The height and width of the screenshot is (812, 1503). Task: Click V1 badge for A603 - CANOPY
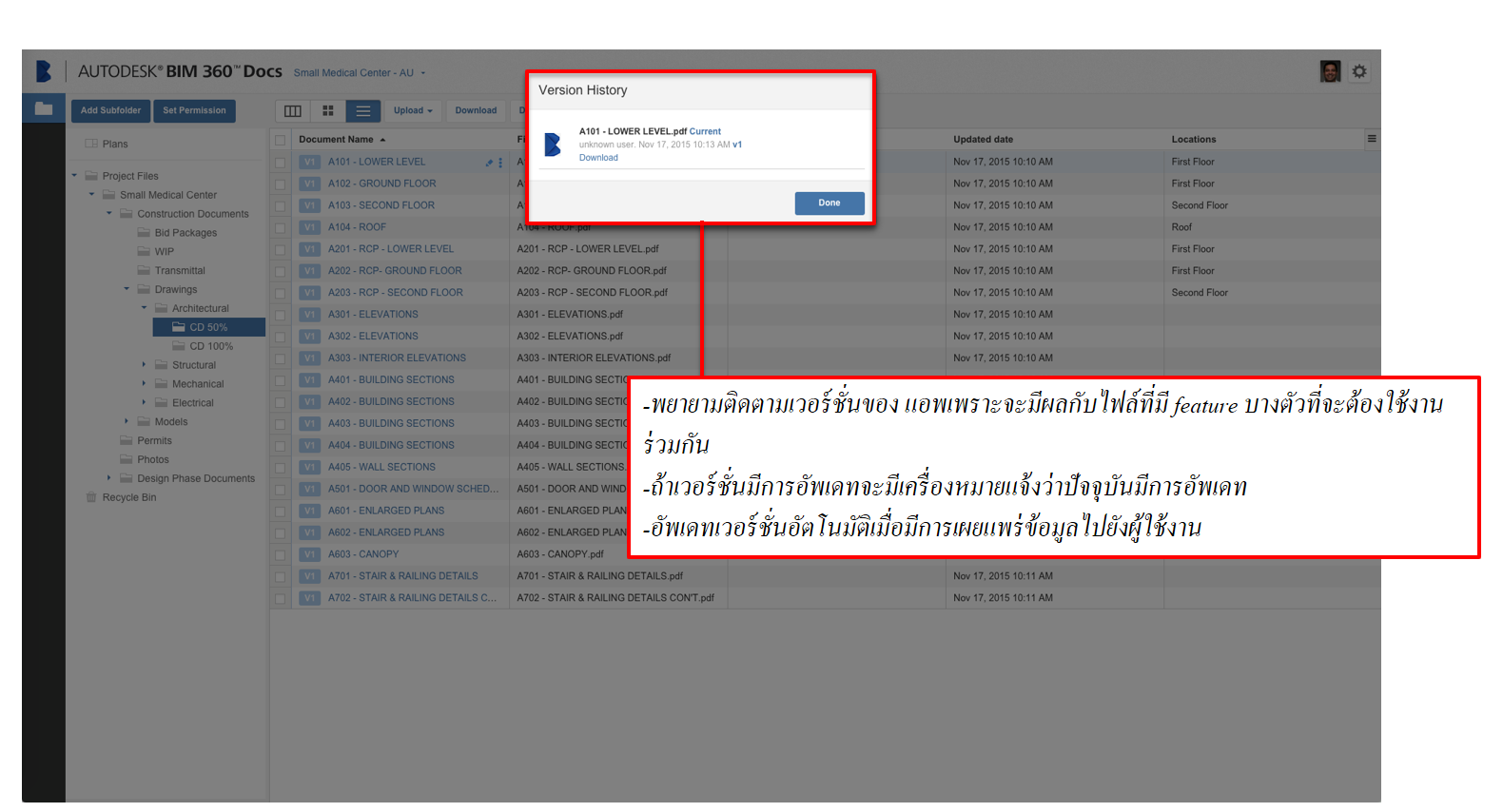coord(310,554)
